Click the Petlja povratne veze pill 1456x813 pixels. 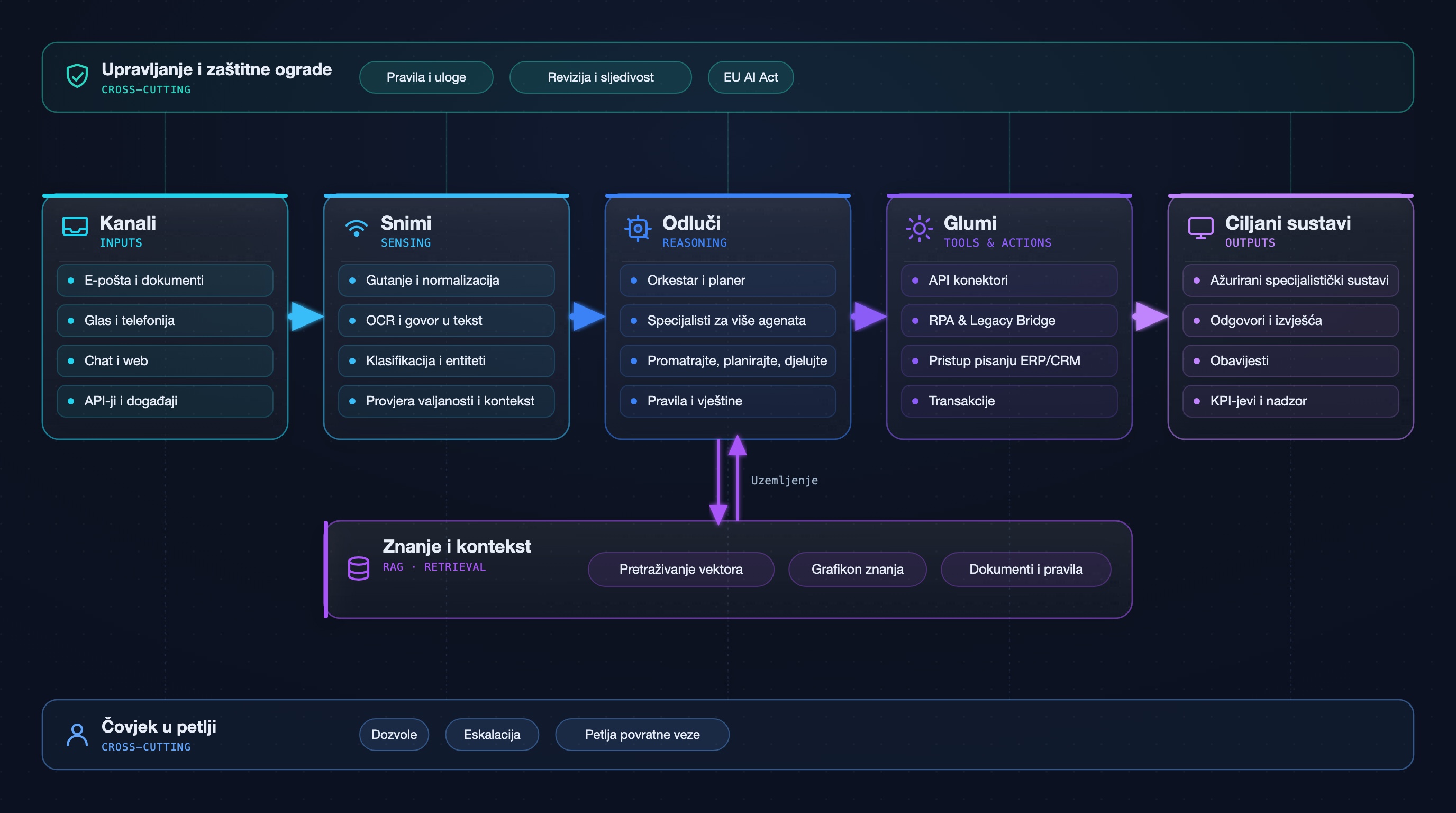pyautogui.click(x=642, y=734)
